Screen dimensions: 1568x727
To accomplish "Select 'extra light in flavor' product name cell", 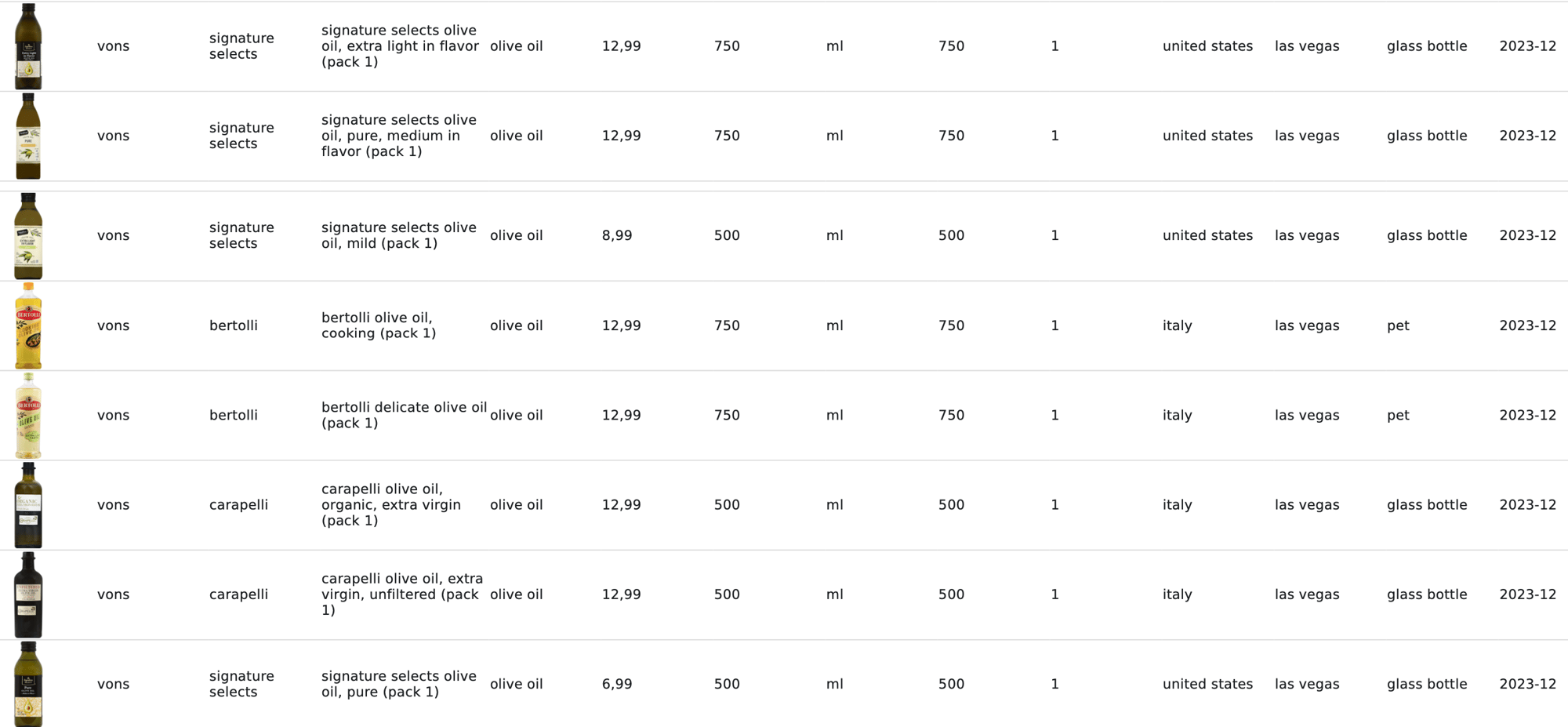I will 400,46.
